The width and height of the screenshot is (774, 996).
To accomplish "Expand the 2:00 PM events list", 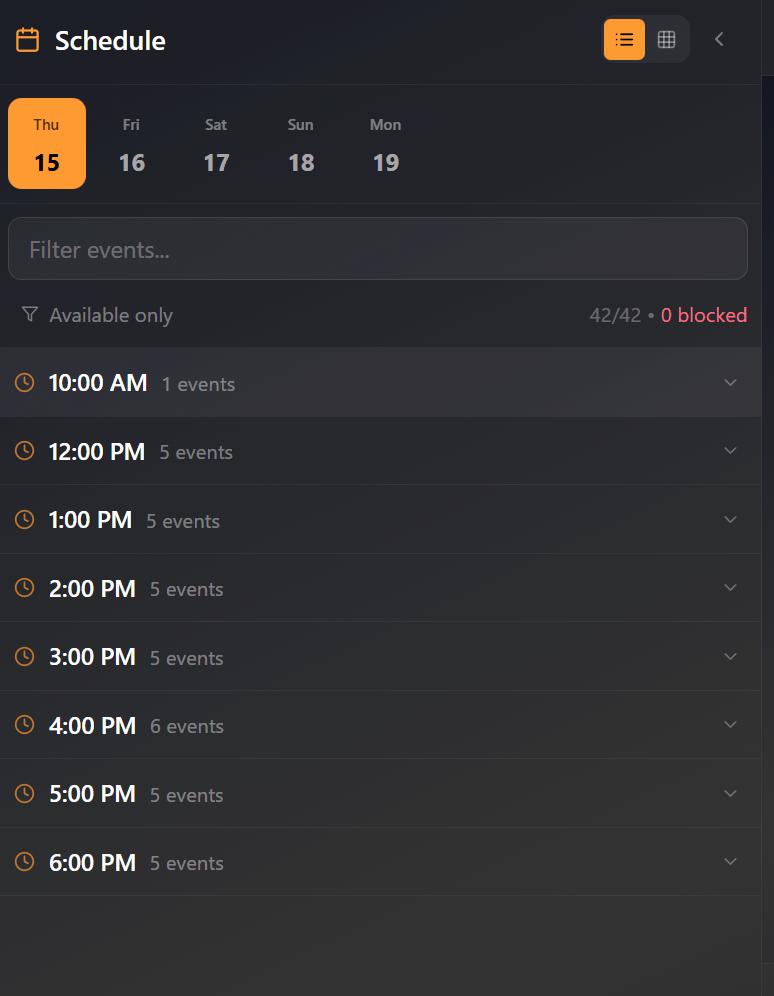I will pos(730,588).
